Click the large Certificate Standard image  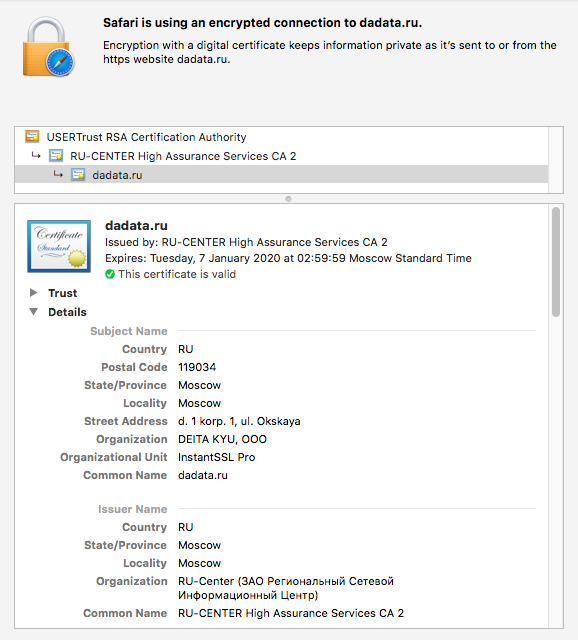point(59,246)
